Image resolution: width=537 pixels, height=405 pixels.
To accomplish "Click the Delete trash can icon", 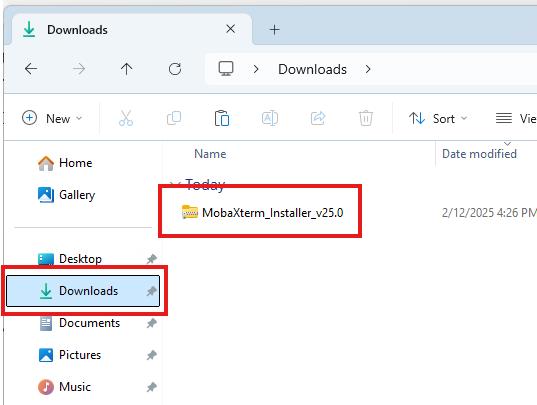I will 366,118.
